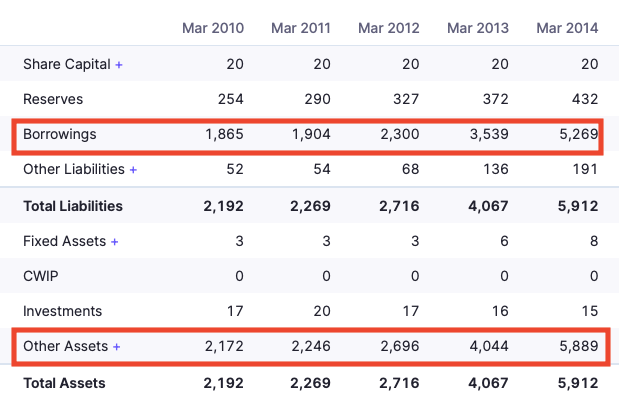This screenshot has height=402, width=619.
Task: Select Reserves value 327 for Mar 2012
Action: pos(406,99)
